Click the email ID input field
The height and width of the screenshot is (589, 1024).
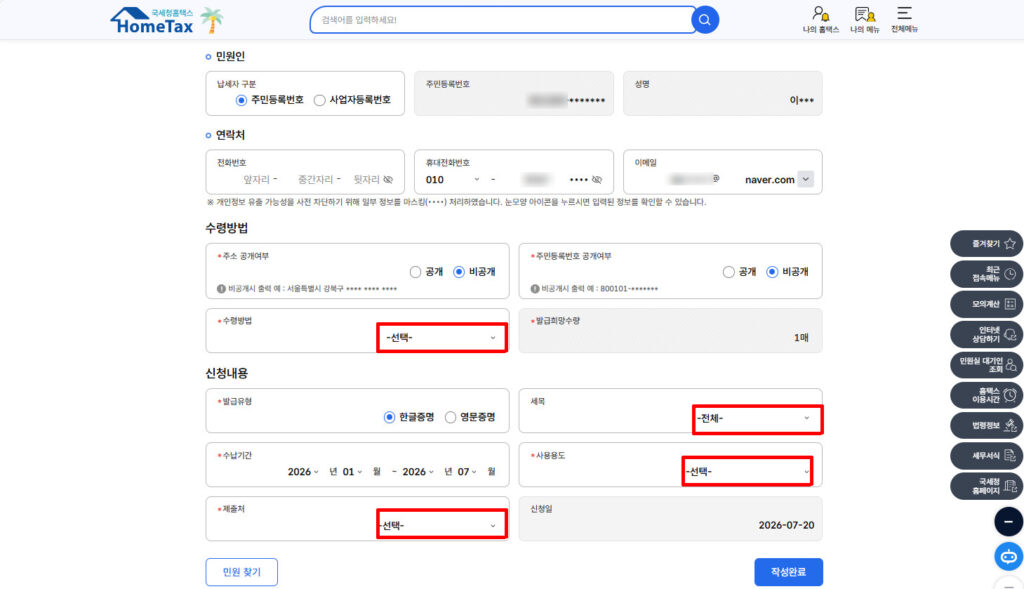[x=690, y=180]
